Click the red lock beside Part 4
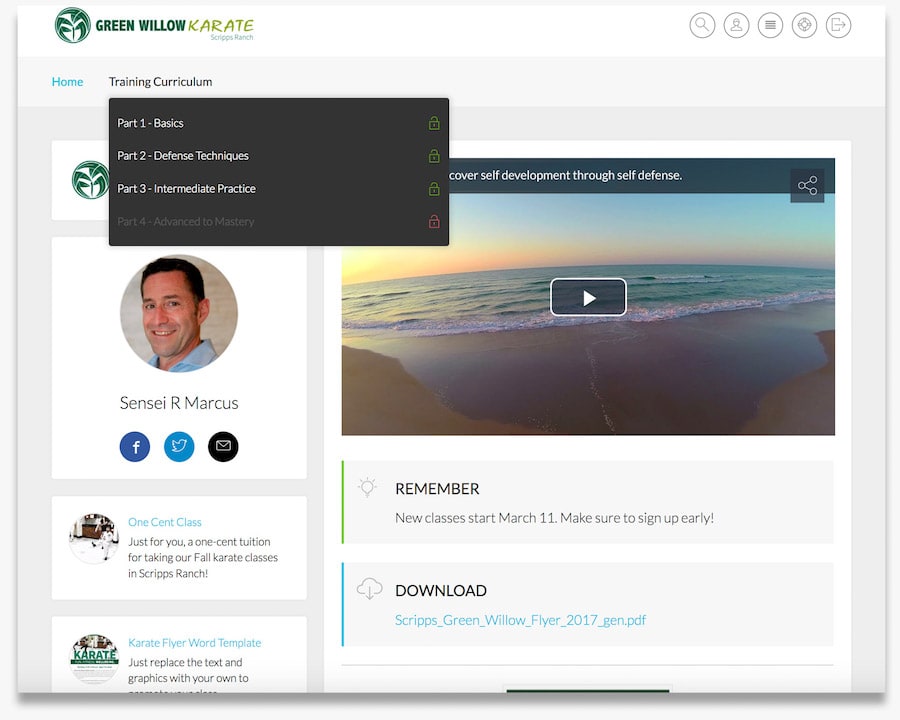This screenshot has height=720, width=900. 434,222
